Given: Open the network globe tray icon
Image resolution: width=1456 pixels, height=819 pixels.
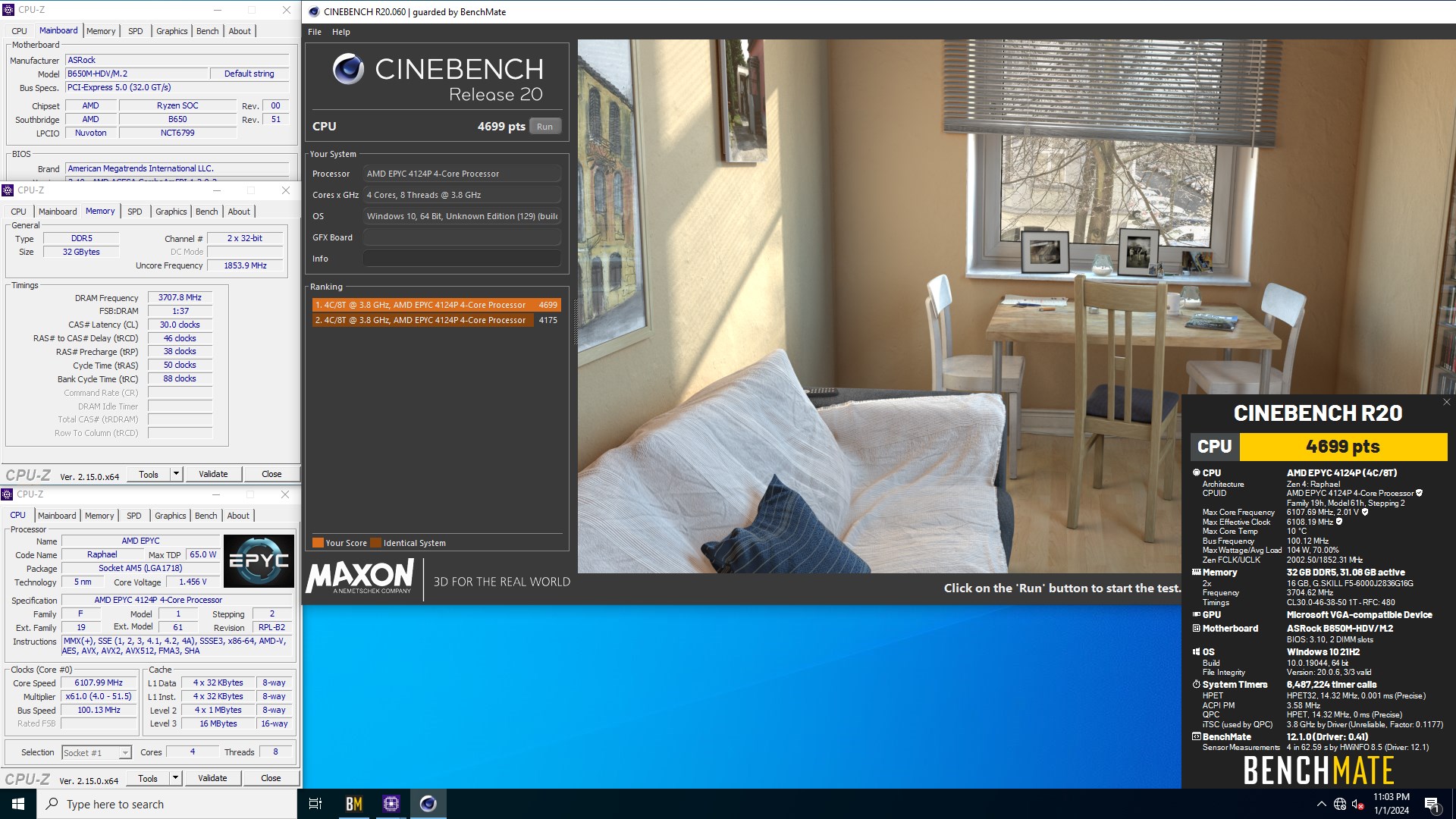Looking at the screenshot, I should [1340, 804].
